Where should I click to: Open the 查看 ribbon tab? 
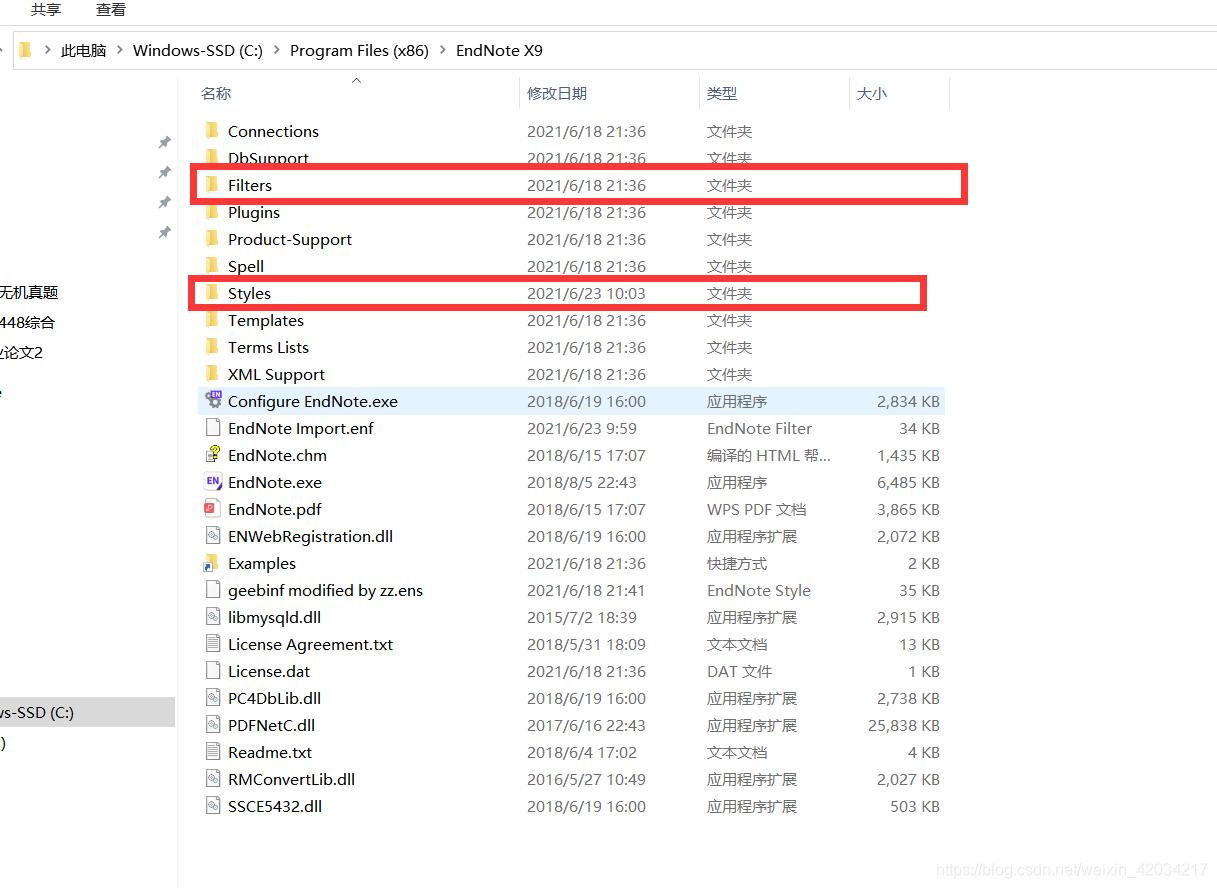pyautogui.click(x=111, y=10)
